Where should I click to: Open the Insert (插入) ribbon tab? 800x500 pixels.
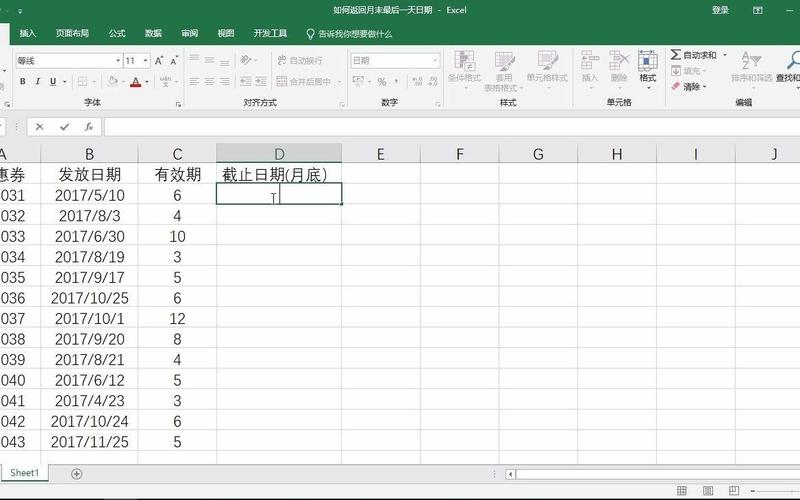pyautogui.click(x=28, y=33)
